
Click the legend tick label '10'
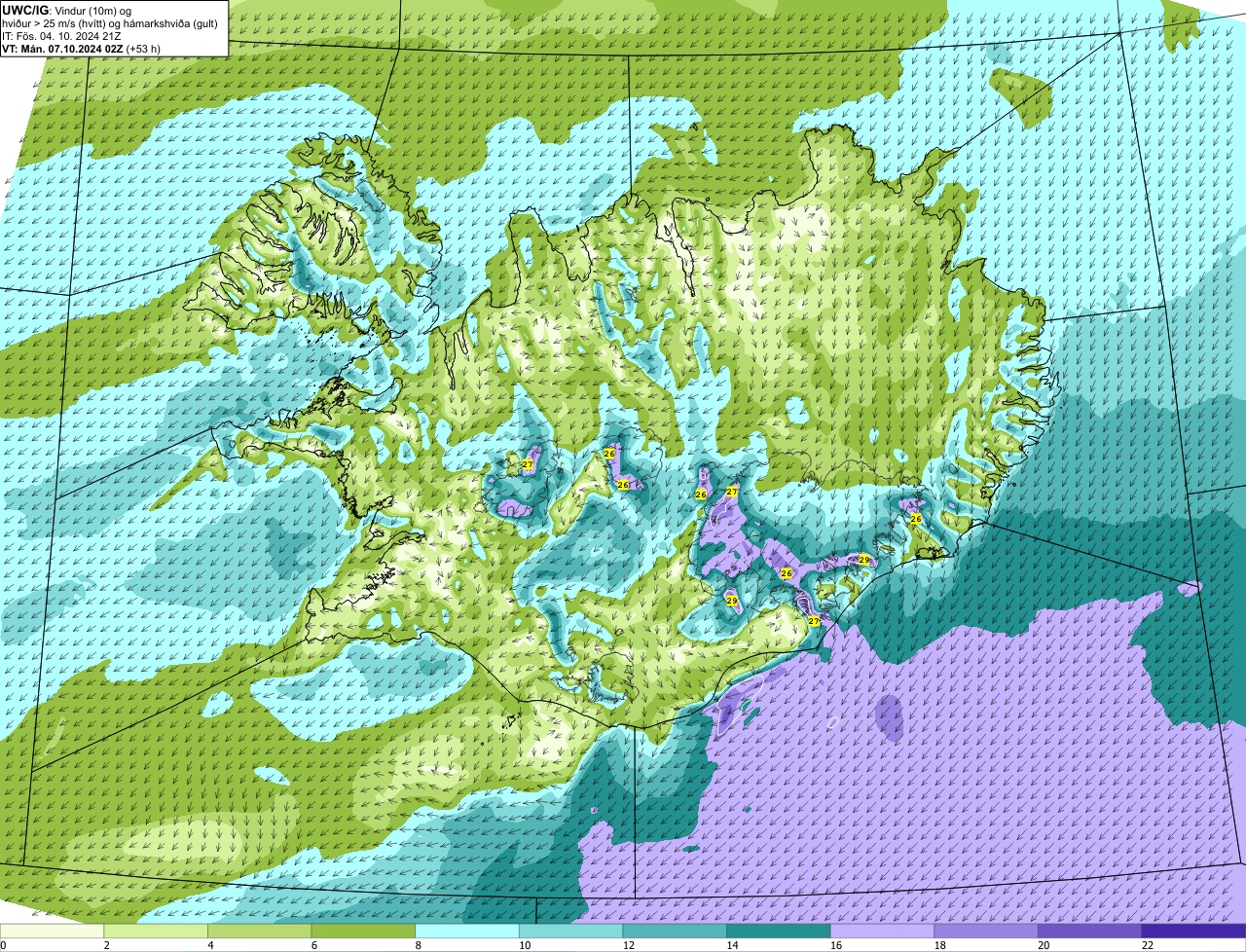click(x=525, y=945)
